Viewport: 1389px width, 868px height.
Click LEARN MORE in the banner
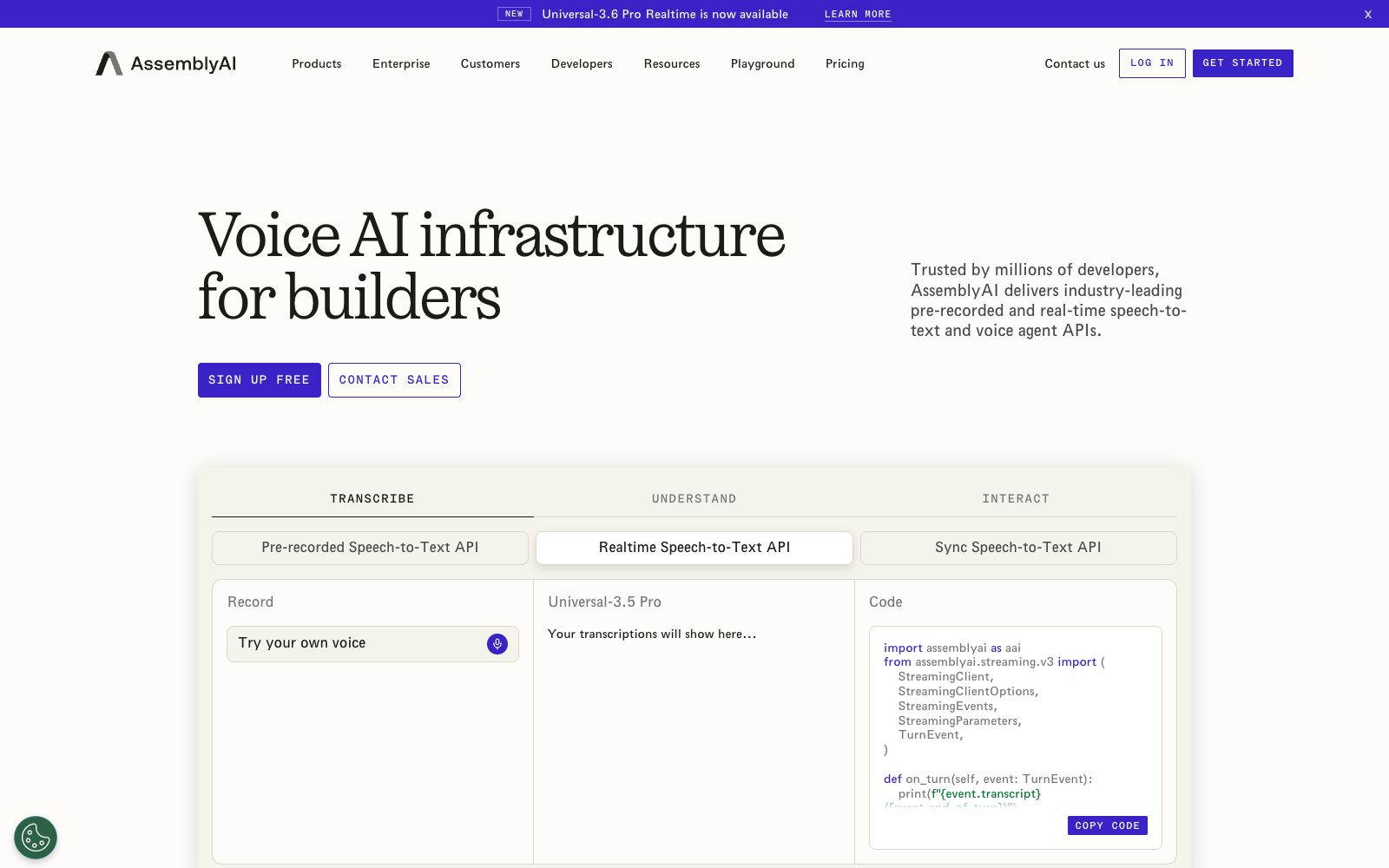[858, 14]
